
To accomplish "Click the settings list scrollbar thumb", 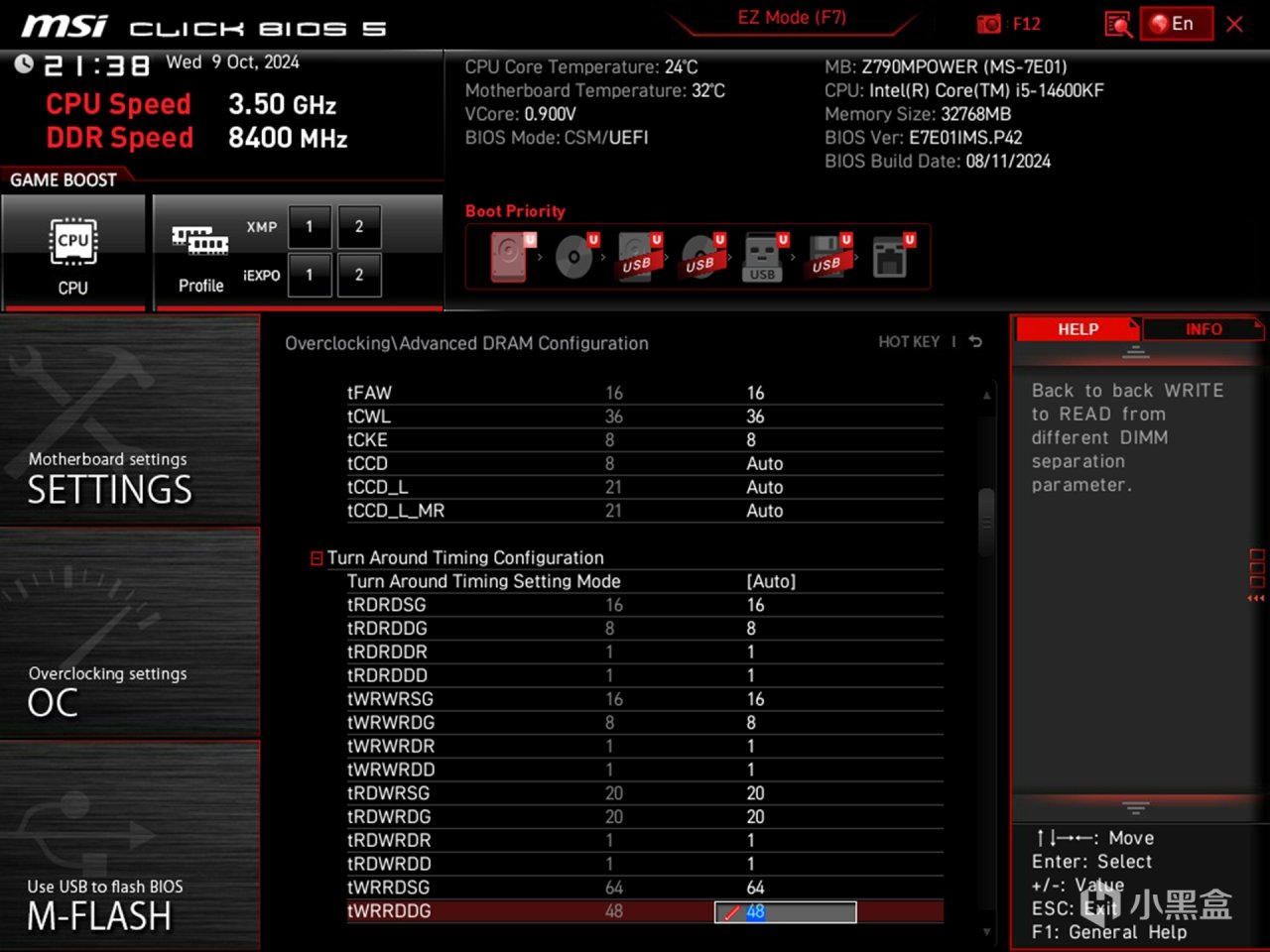I will (x=986, y=522).
